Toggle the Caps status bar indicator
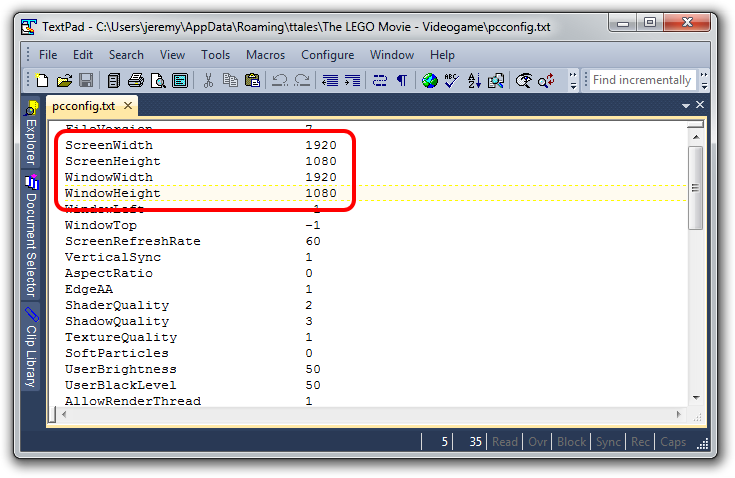Image resolution: width=735 pixels, height=478 pixels. 673,442
